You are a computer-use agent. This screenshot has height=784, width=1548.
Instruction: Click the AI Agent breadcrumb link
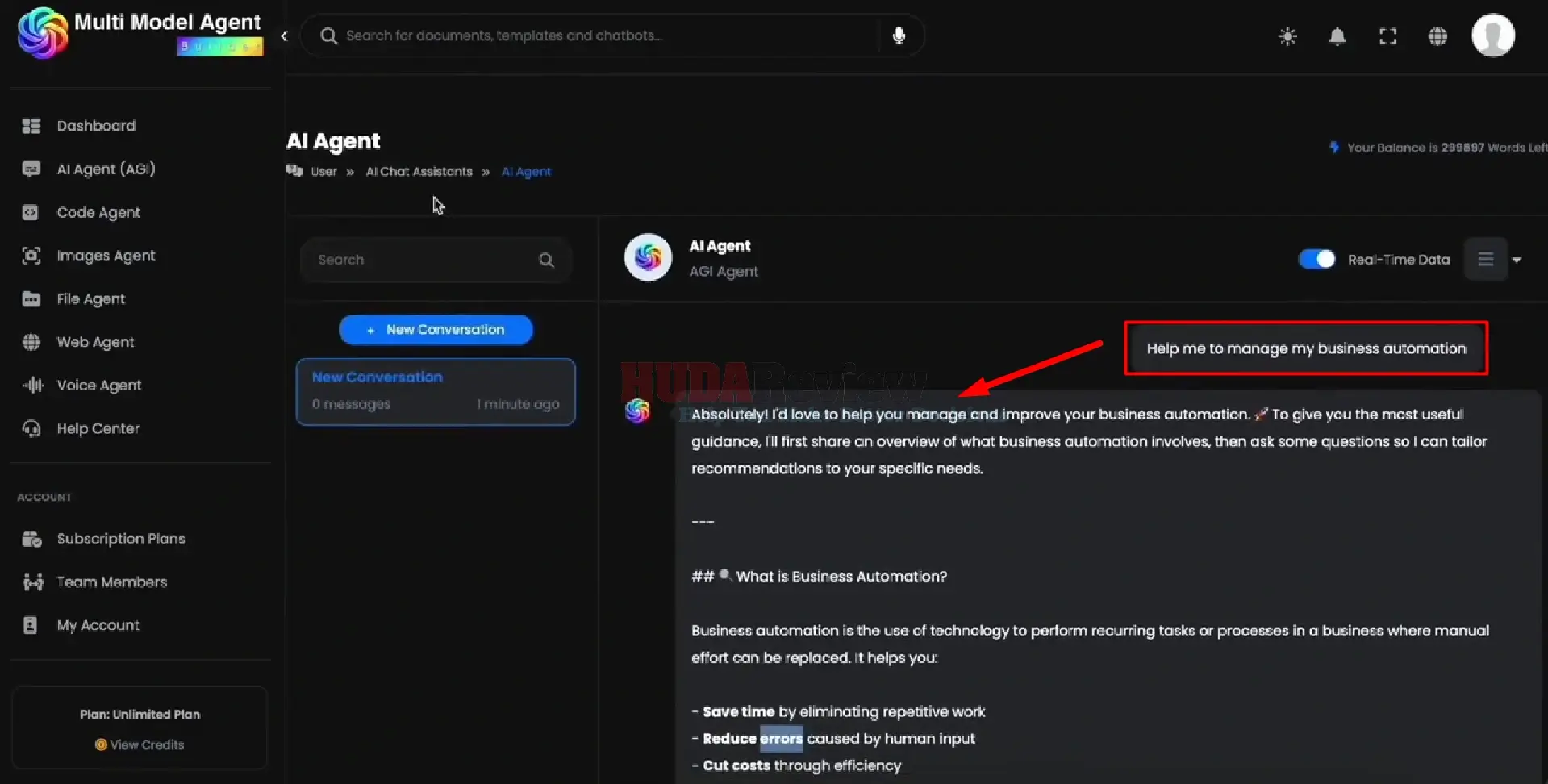coord(526,171)
